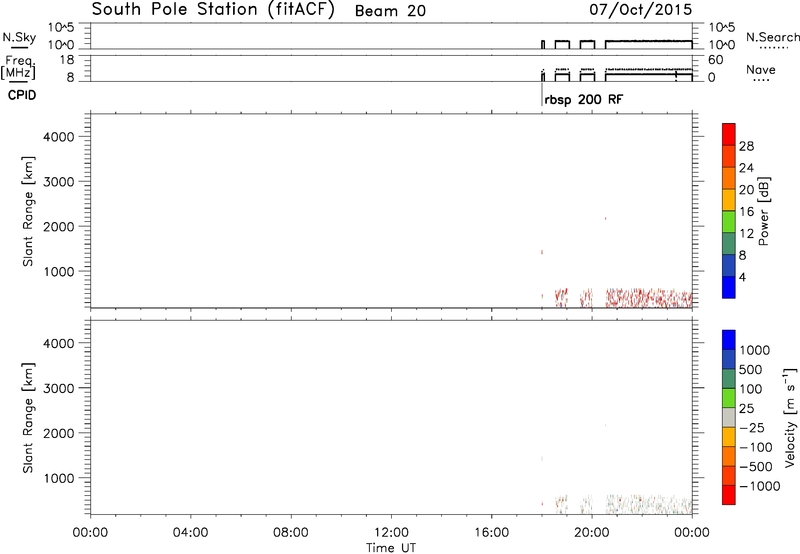Image resolution: width=800 pixels, height=554 pixels.
Task: Click the "8" frequency axis tick label
Action: pos(70,78)
